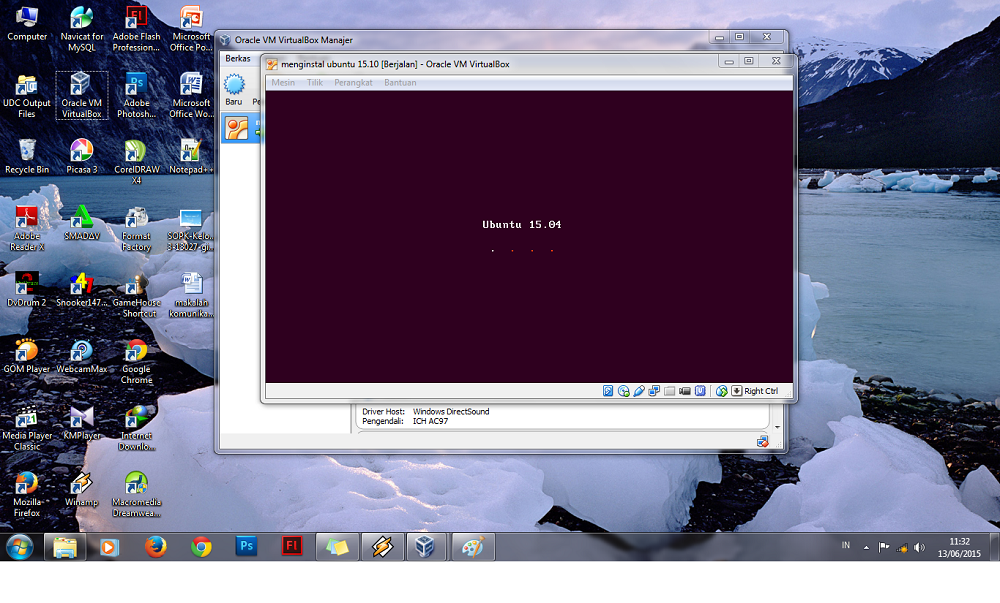Screen dimensions: 1000x603
Task: Select the KMPlayer desktop icon
Action: 82,423
